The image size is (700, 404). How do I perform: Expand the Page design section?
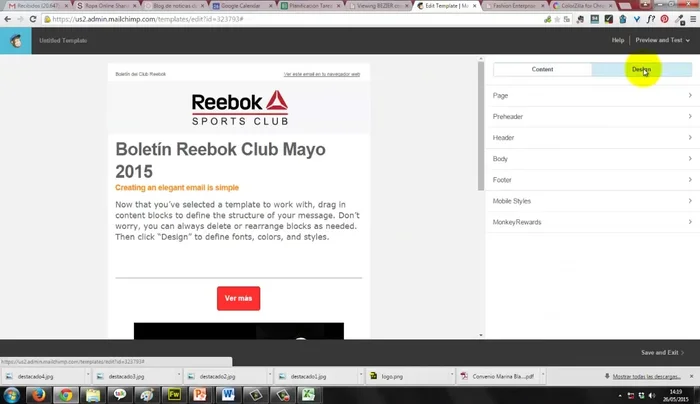pos(592,96)
